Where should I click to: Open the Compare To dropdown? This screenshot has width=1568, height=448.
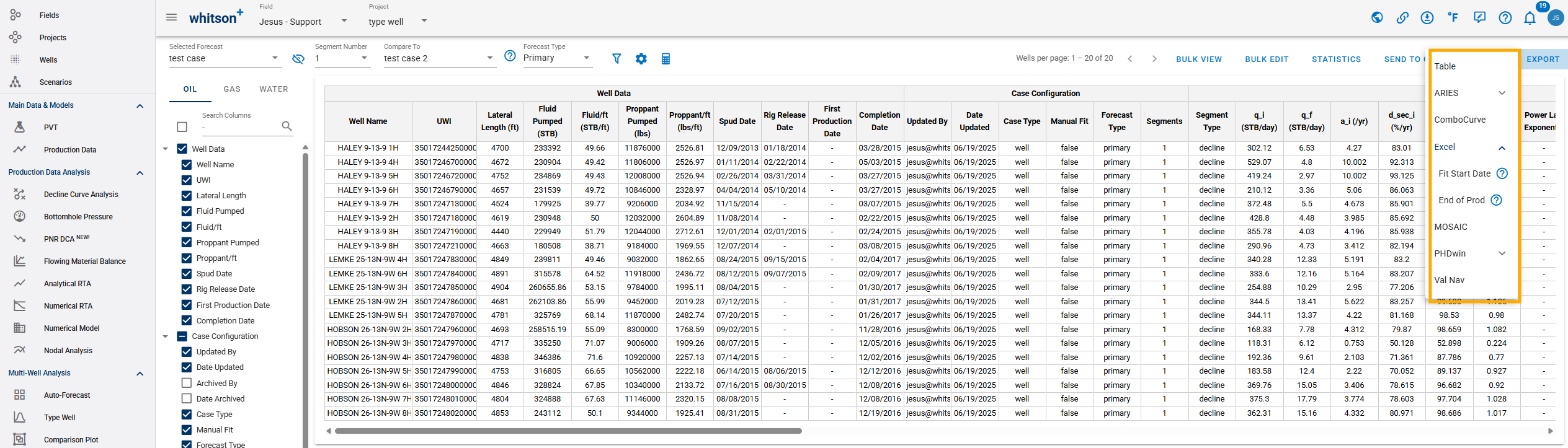coord(439,58)
